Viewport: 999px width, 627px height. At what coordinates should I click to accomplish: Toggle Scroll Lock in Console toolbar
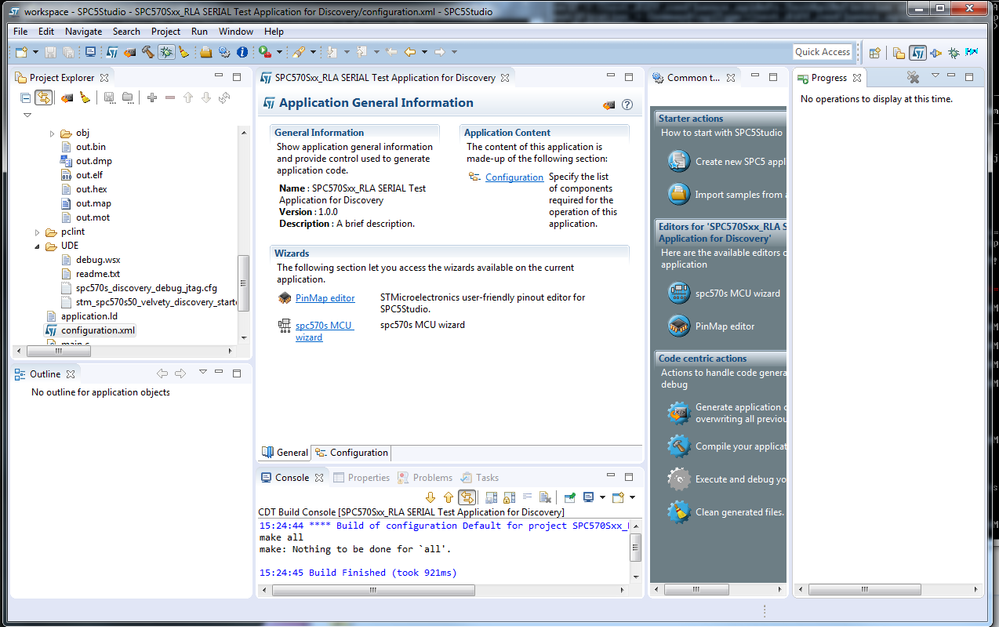coord(509,497)
